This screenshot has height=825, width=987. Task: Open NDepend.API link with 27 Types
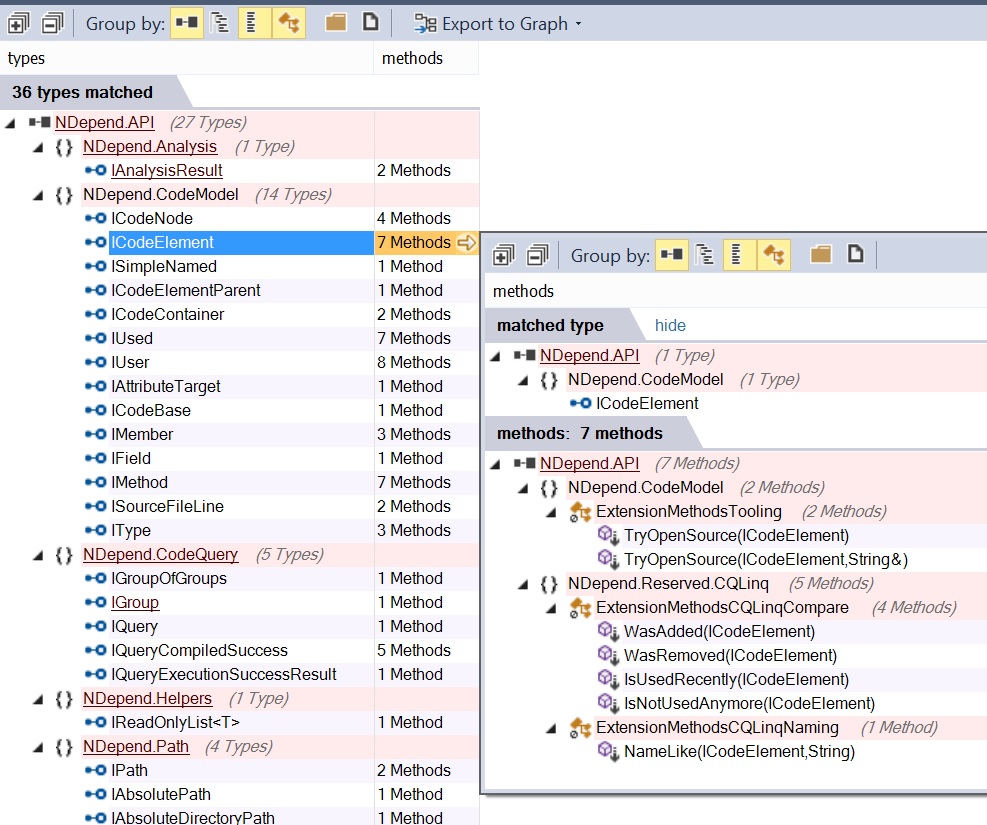104,122
